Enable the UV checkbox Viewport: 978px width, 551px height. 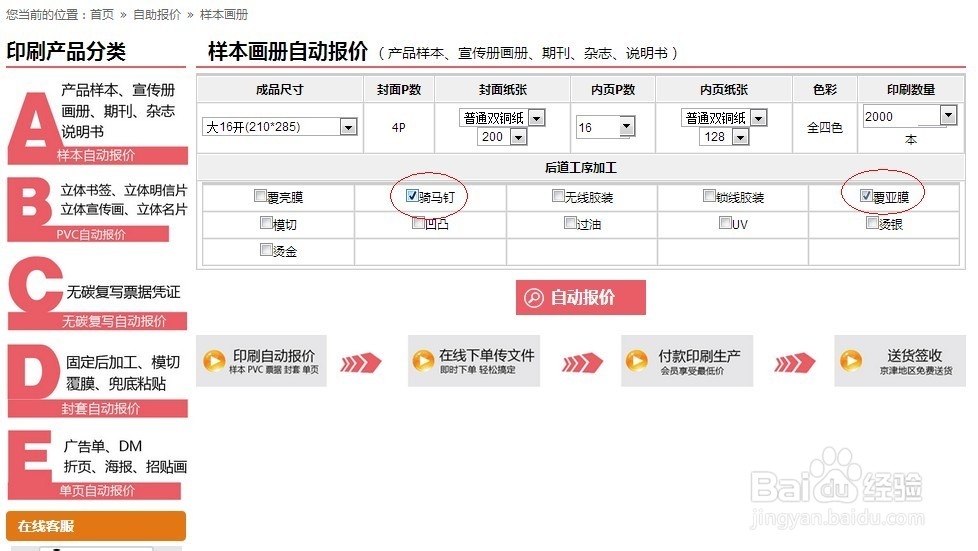coord(725,223)
